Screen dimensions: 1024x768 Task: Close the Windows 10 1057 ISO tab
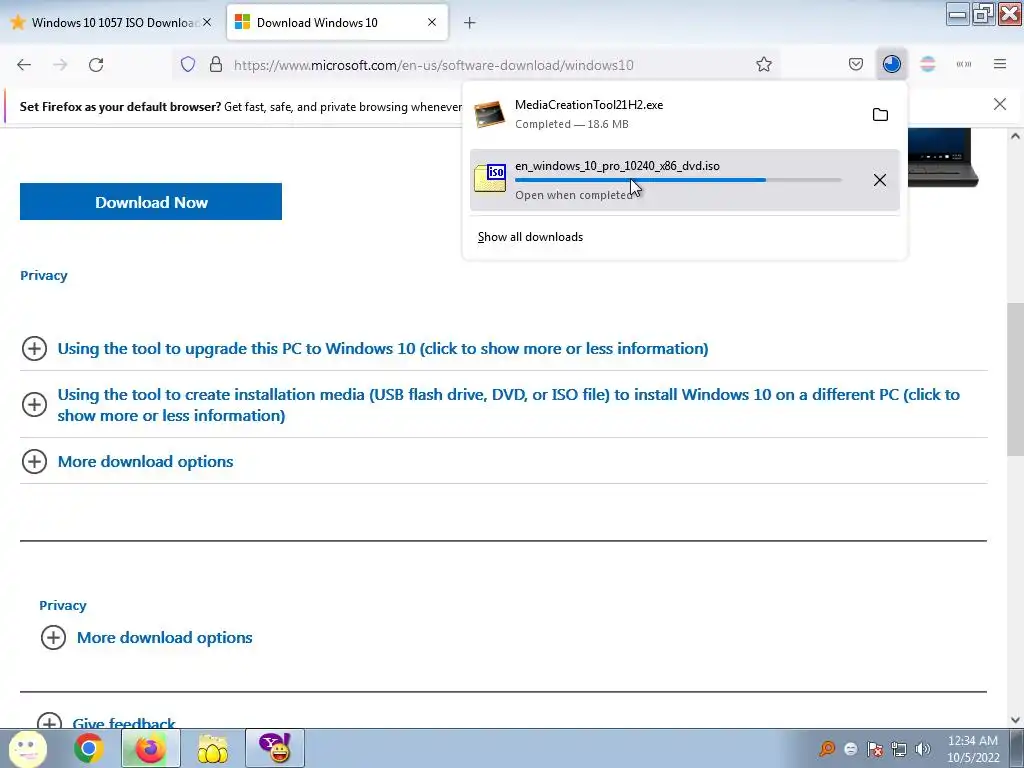(x=207, y=22)
